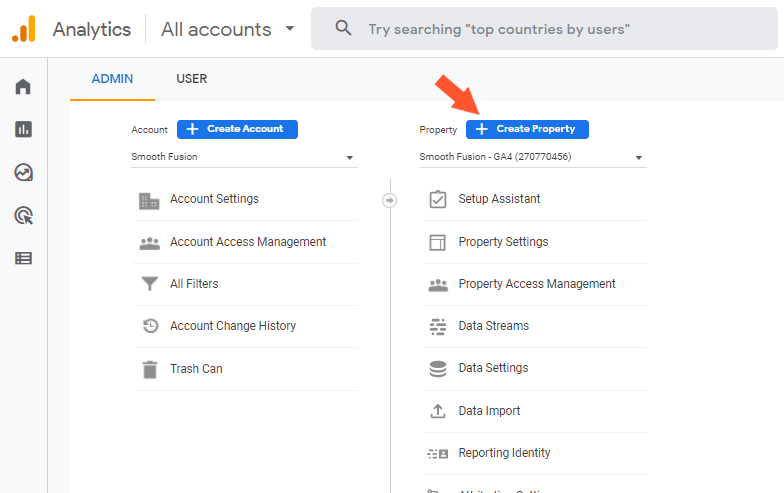784x493 pixels.
Task: Click the Google Analytics logo
Action: (x=23, y=29)
